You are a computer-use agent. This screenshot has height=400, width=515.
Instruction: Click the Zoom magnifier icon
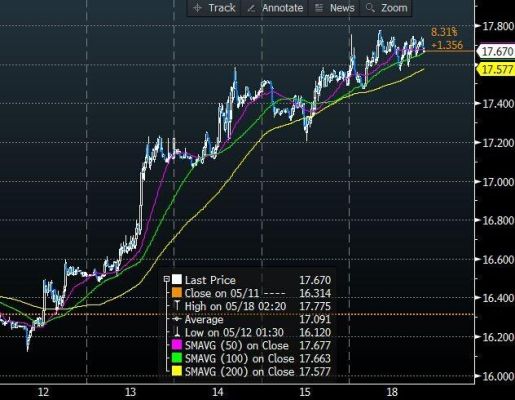pyautogui.click(x=370, y=8)
